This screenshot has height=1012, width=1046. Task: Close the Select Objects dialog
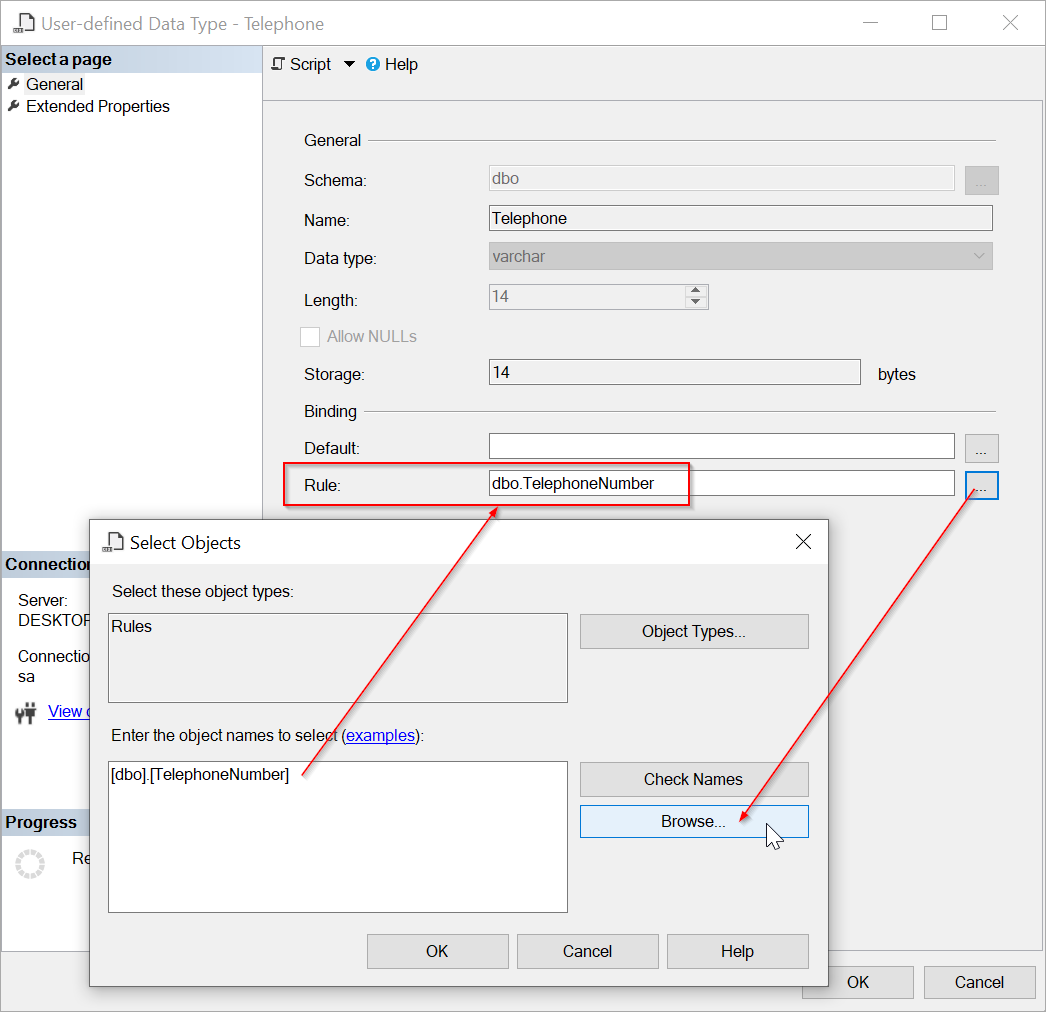(803, 542)
